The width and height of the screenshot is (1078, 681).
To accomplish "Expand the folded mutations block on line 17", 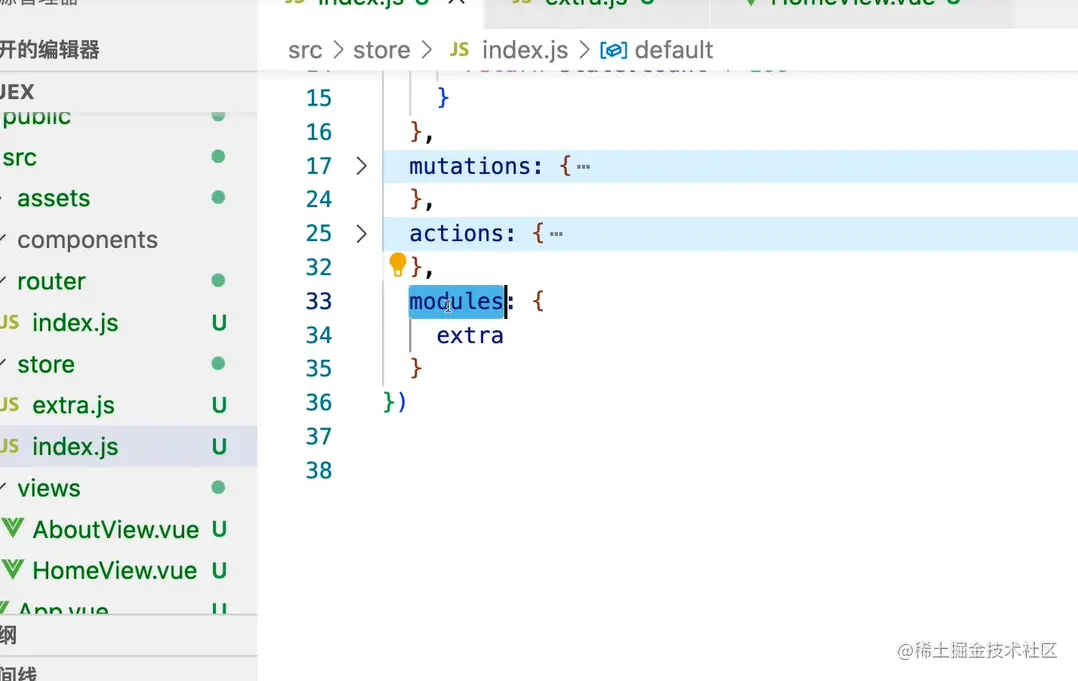I will tap(362, 166).
